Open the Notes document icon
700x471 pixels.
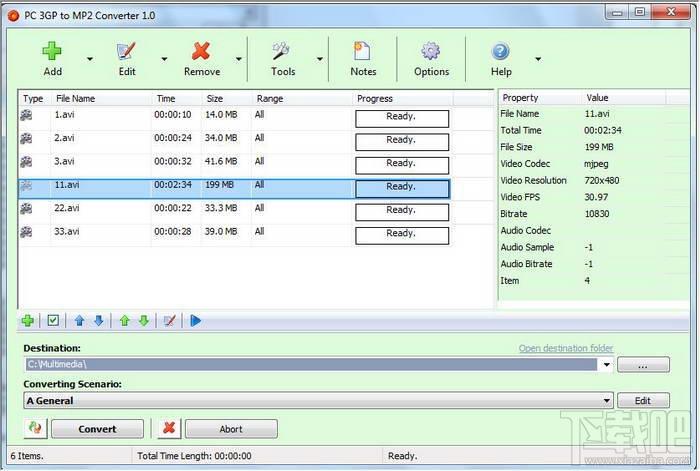pyautogui.click(x=362, y=51)
